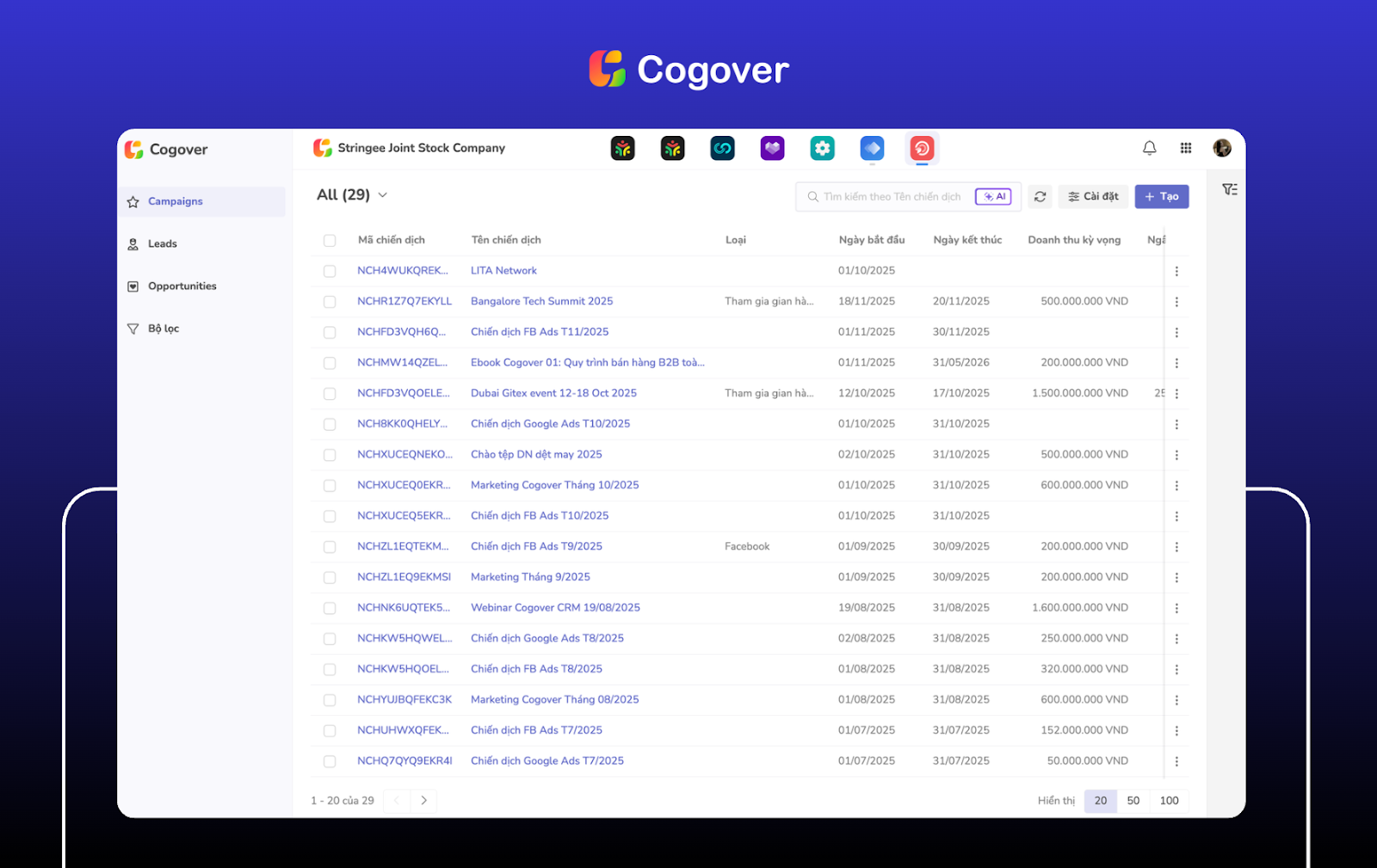Open the Marketing Tháng 9/2025 campaign link
Viewport: 1377px width, 868px height.
pyautogui.click(x=530, y=577)
